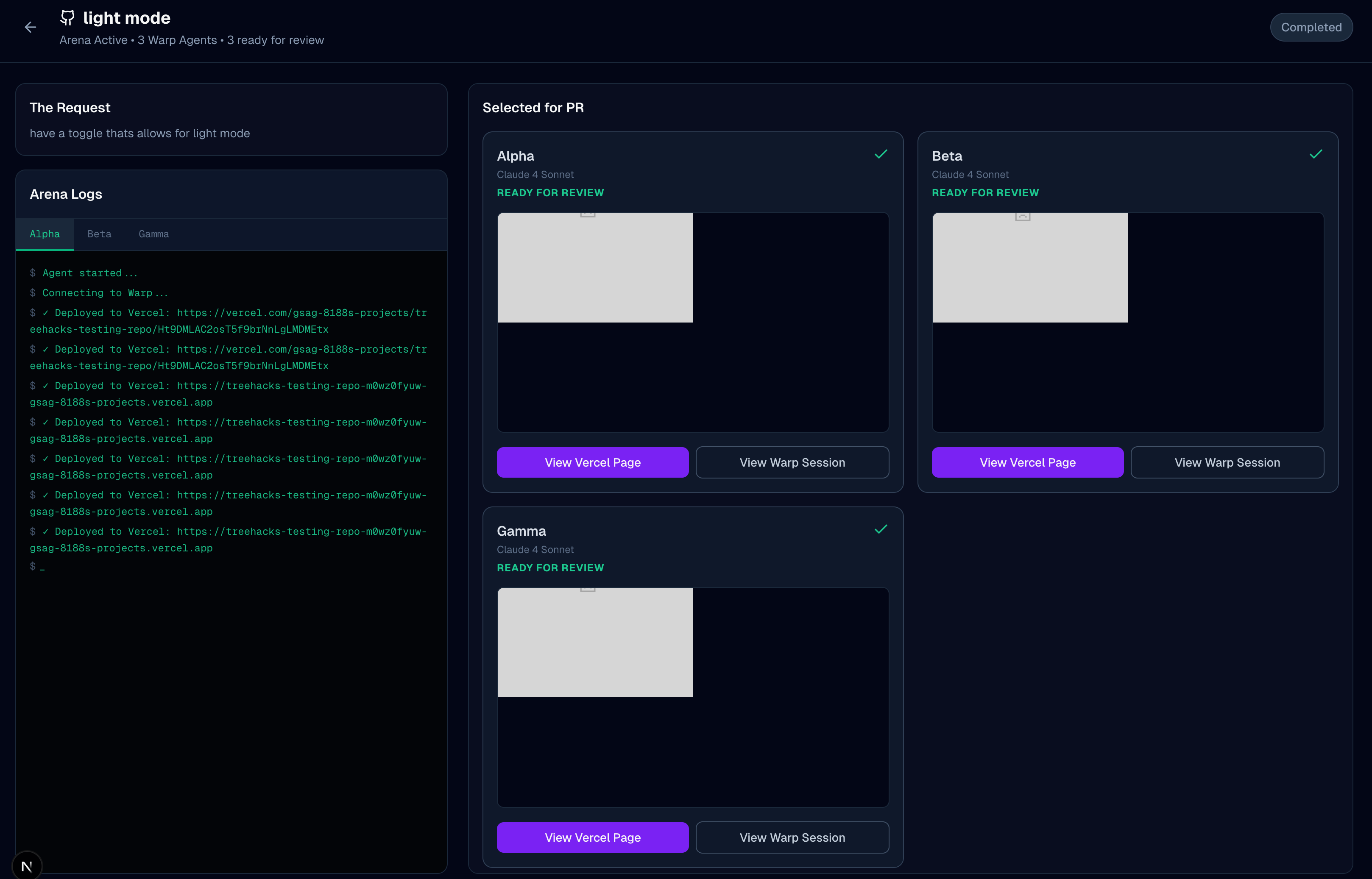Open View Warp Session for Gamma
The image size is (1372, 879).
[x=792, y=837]
